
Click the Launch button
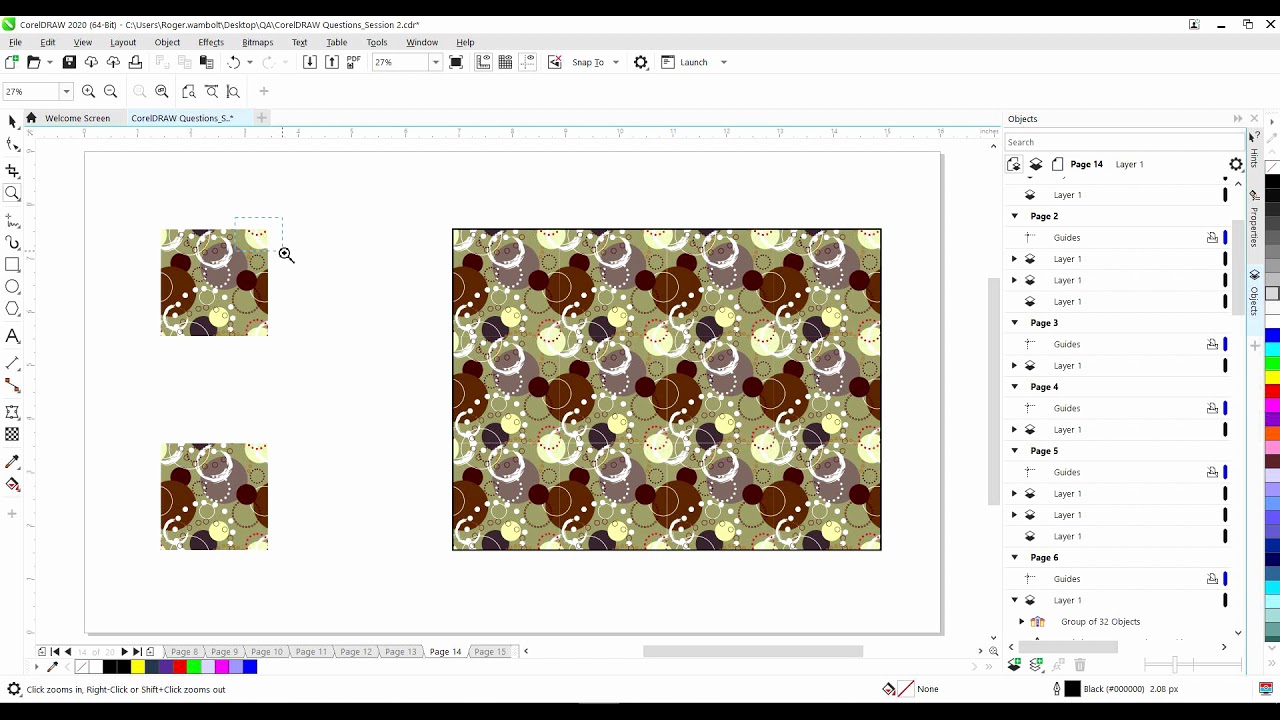[x=685, y=62]
